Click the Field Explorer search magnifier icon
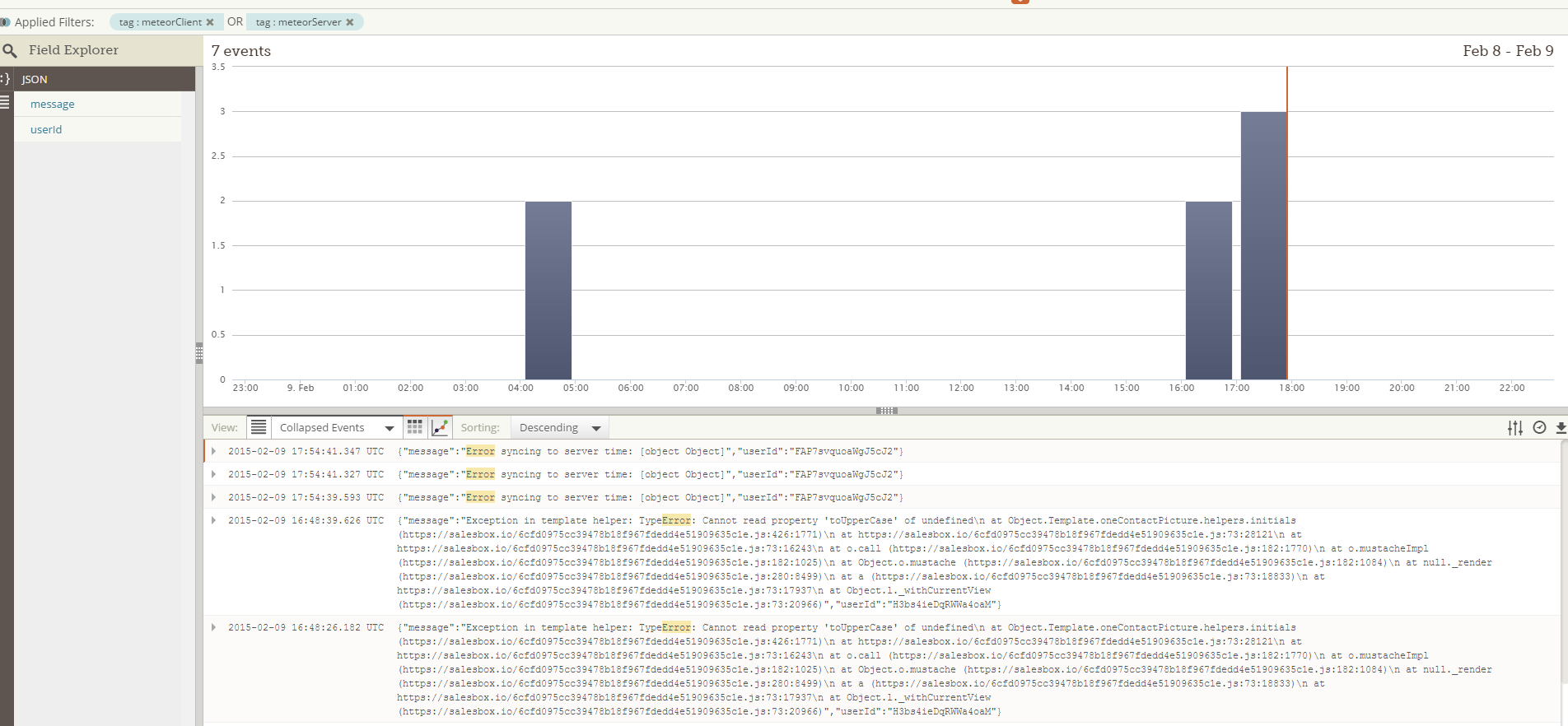The height and width of the screenshot is (726, 1568). coord(10,51)
